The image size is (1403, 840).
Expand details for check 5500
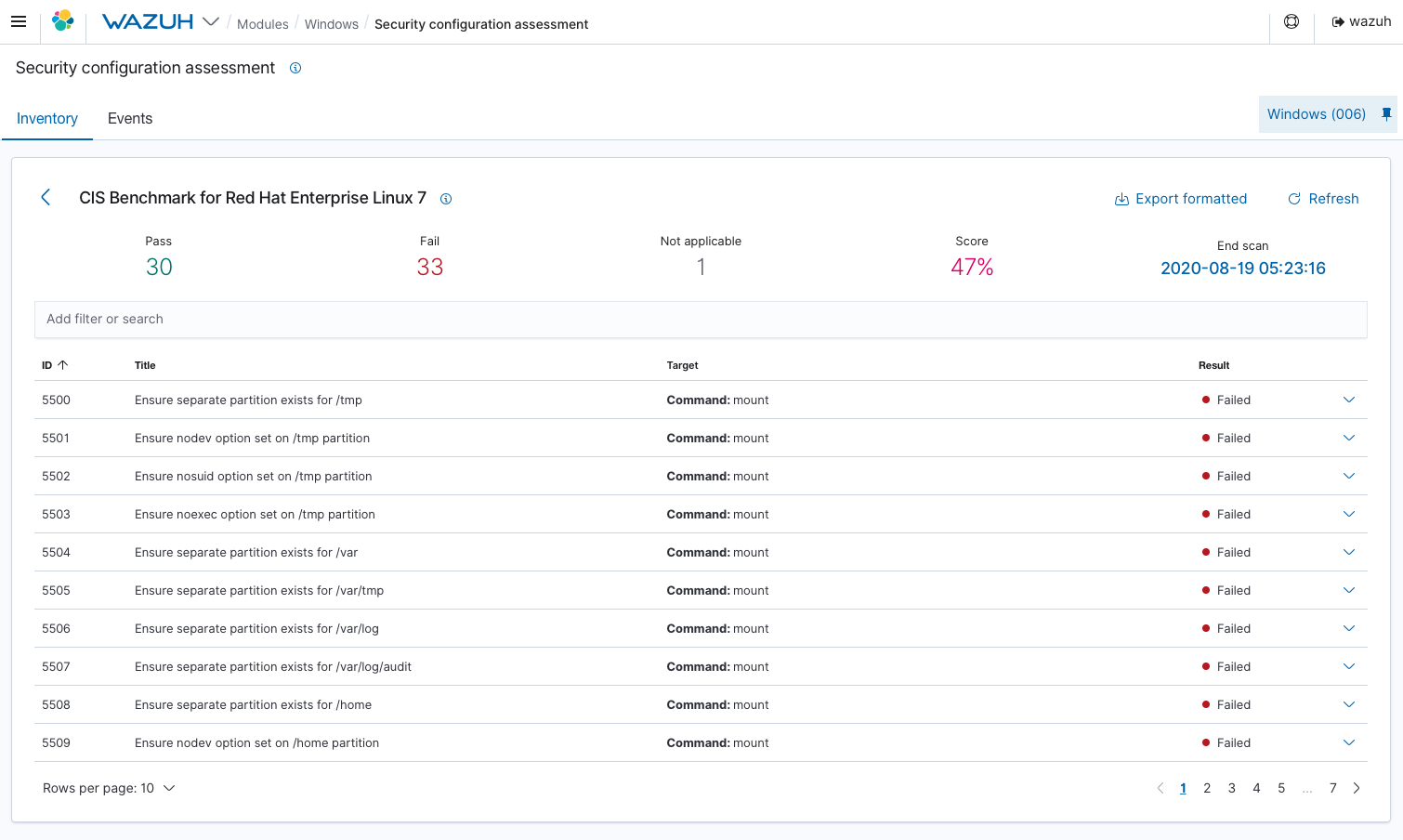coord(1349,400)
